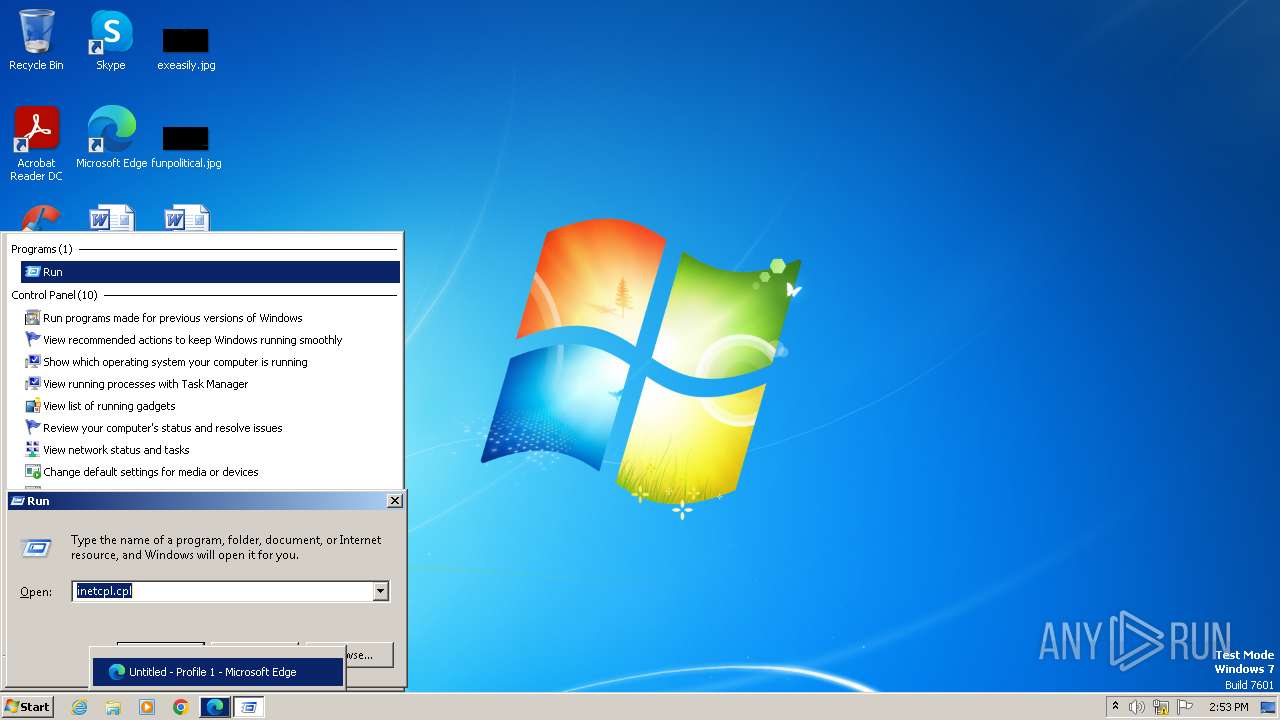Screen dimensions: 1280x720
Task: Select the Run program search result
Action: [x=210, y=272]
